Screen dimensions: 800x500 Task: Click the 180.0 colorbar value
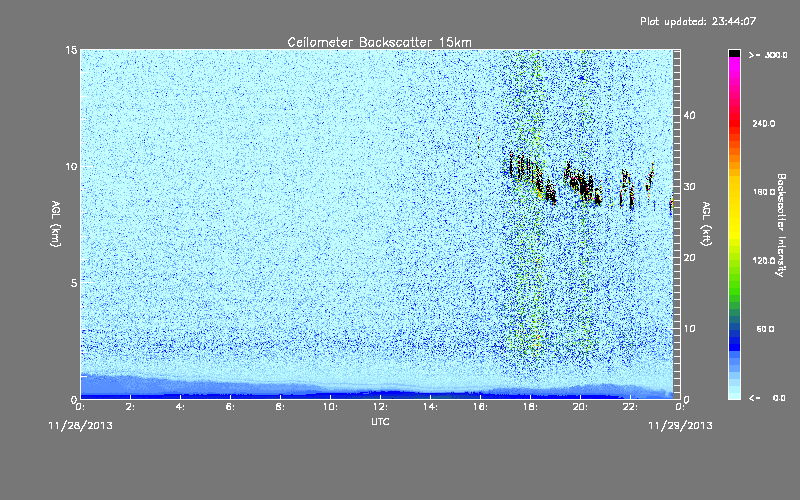(763, 192)
